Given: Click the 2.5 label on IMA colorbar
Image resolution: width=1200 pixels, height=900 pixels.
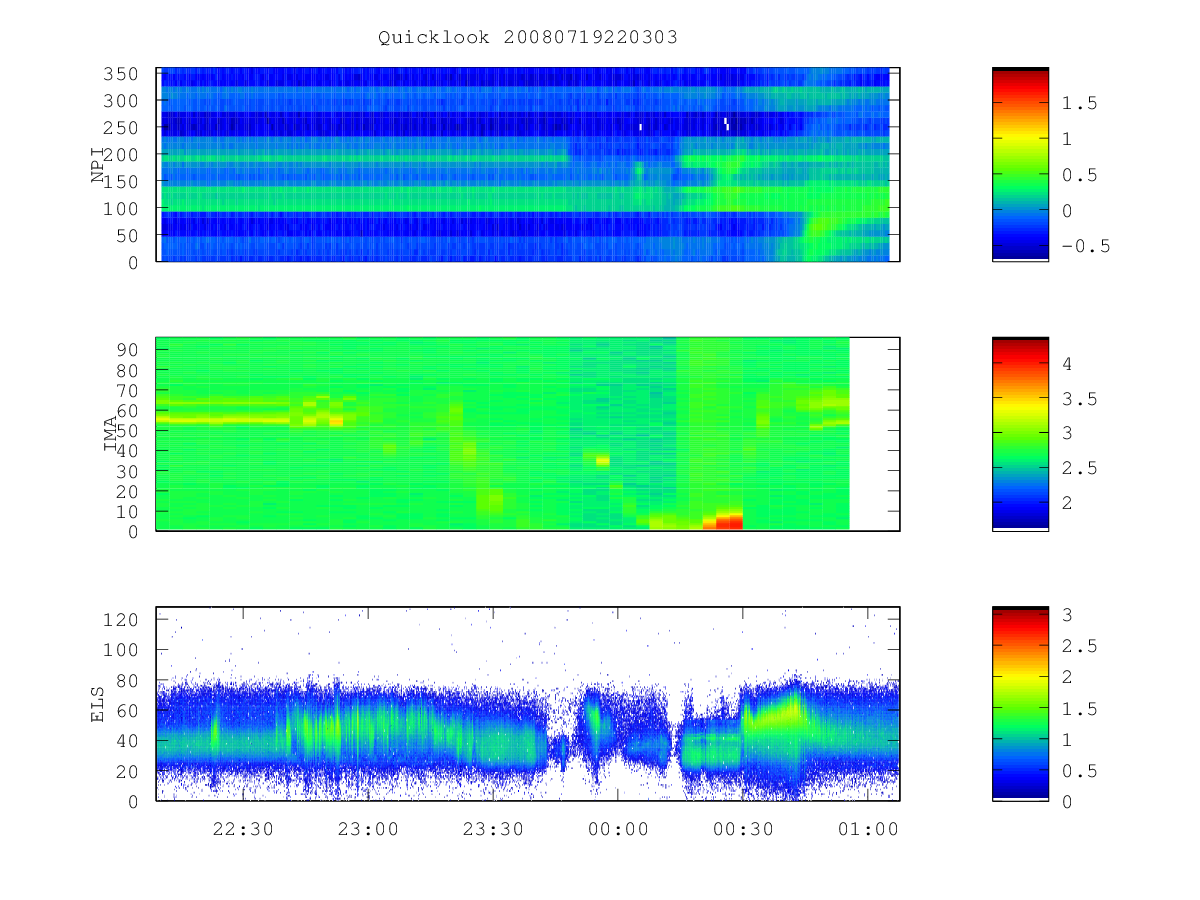Looking at the screenshot, I should point(1080,468).
